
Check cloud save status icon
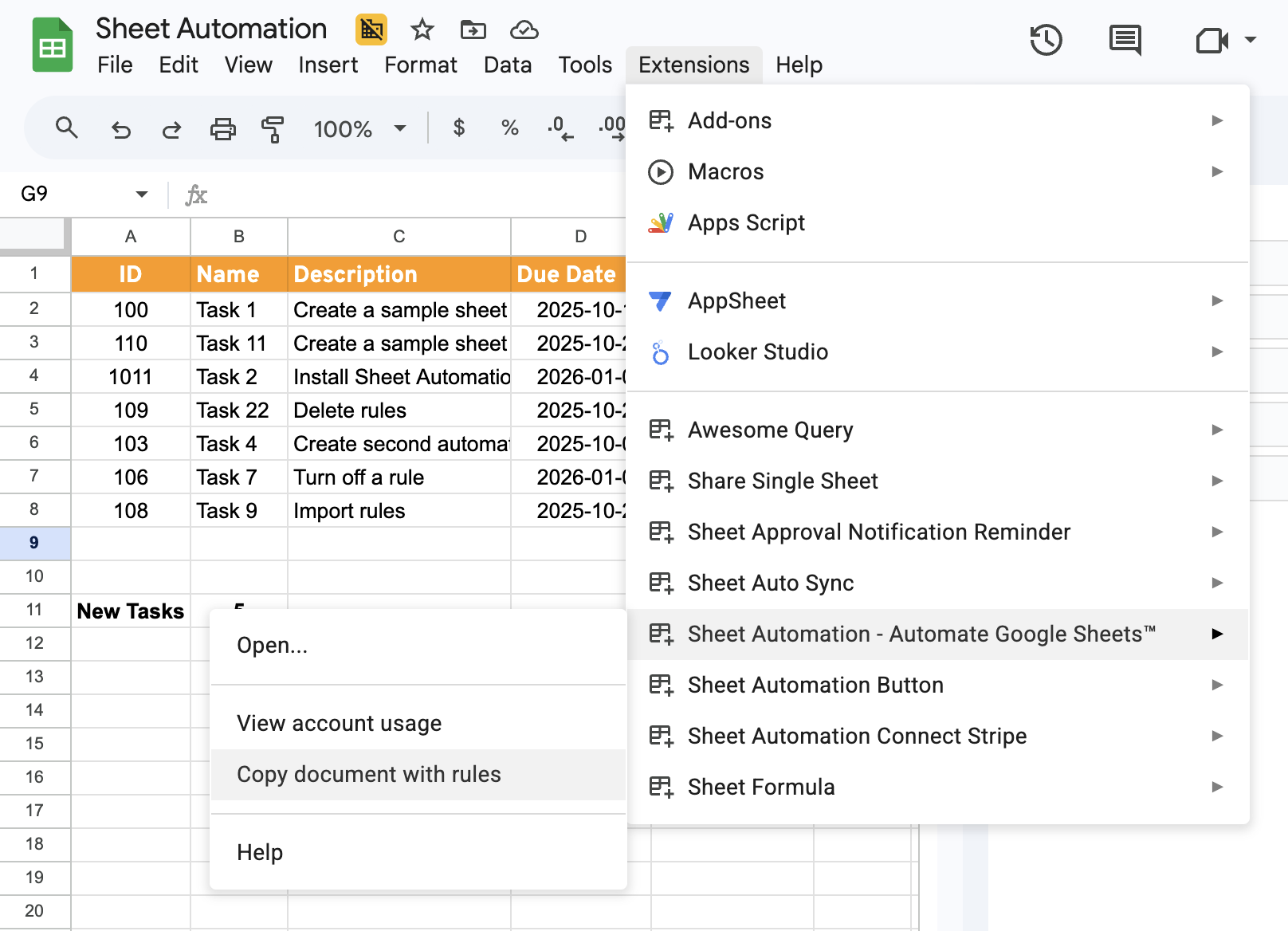pos(524,30)
